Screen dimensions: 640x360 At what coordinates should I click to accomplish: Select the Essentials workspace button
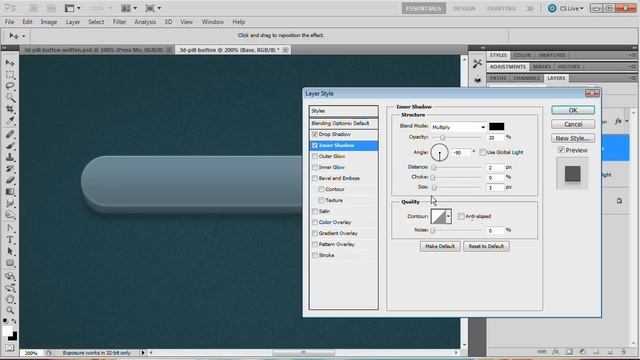423,8
